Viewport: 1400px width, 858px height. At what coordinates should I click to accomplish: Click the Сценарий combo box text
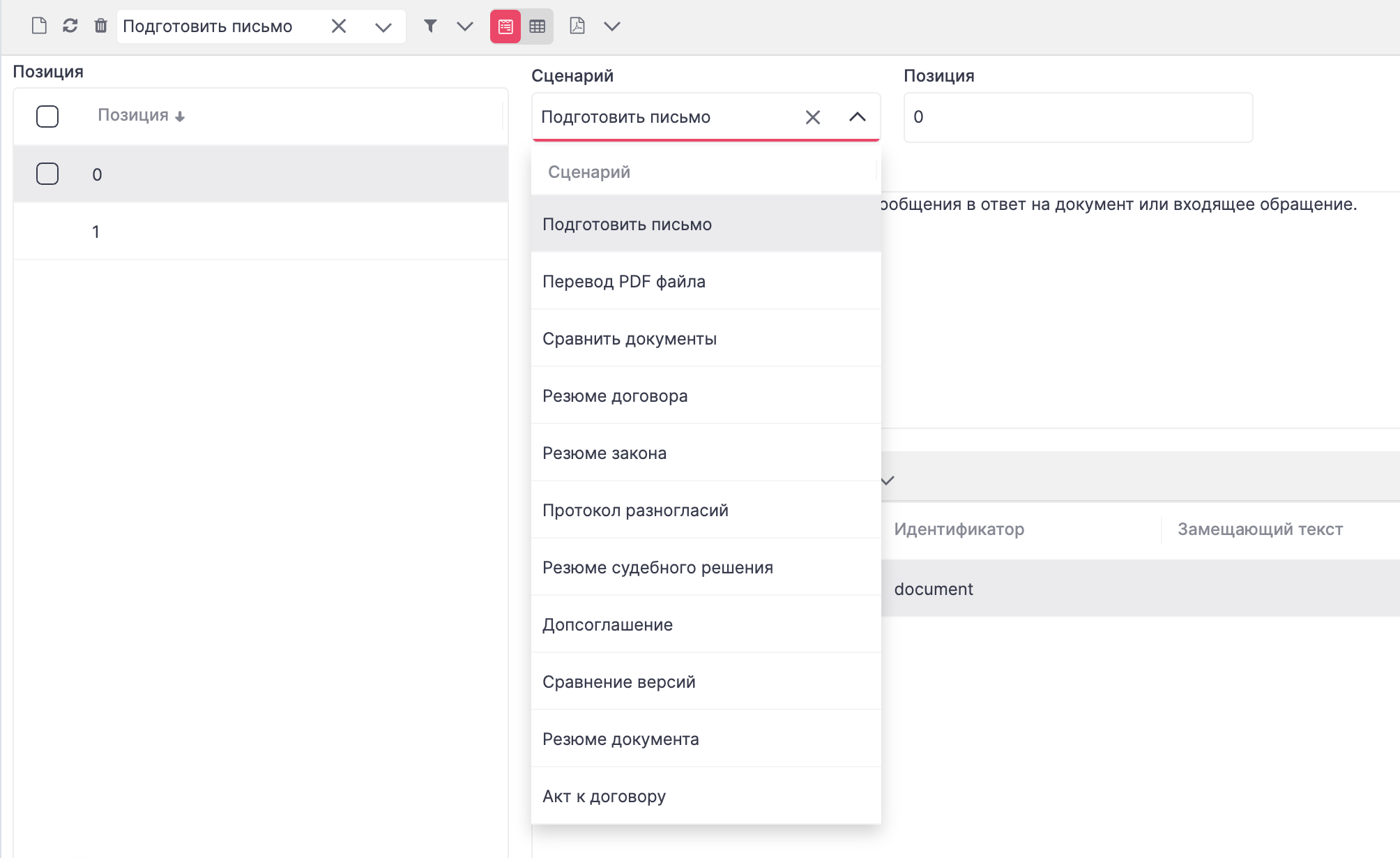[x=625, y=117]
